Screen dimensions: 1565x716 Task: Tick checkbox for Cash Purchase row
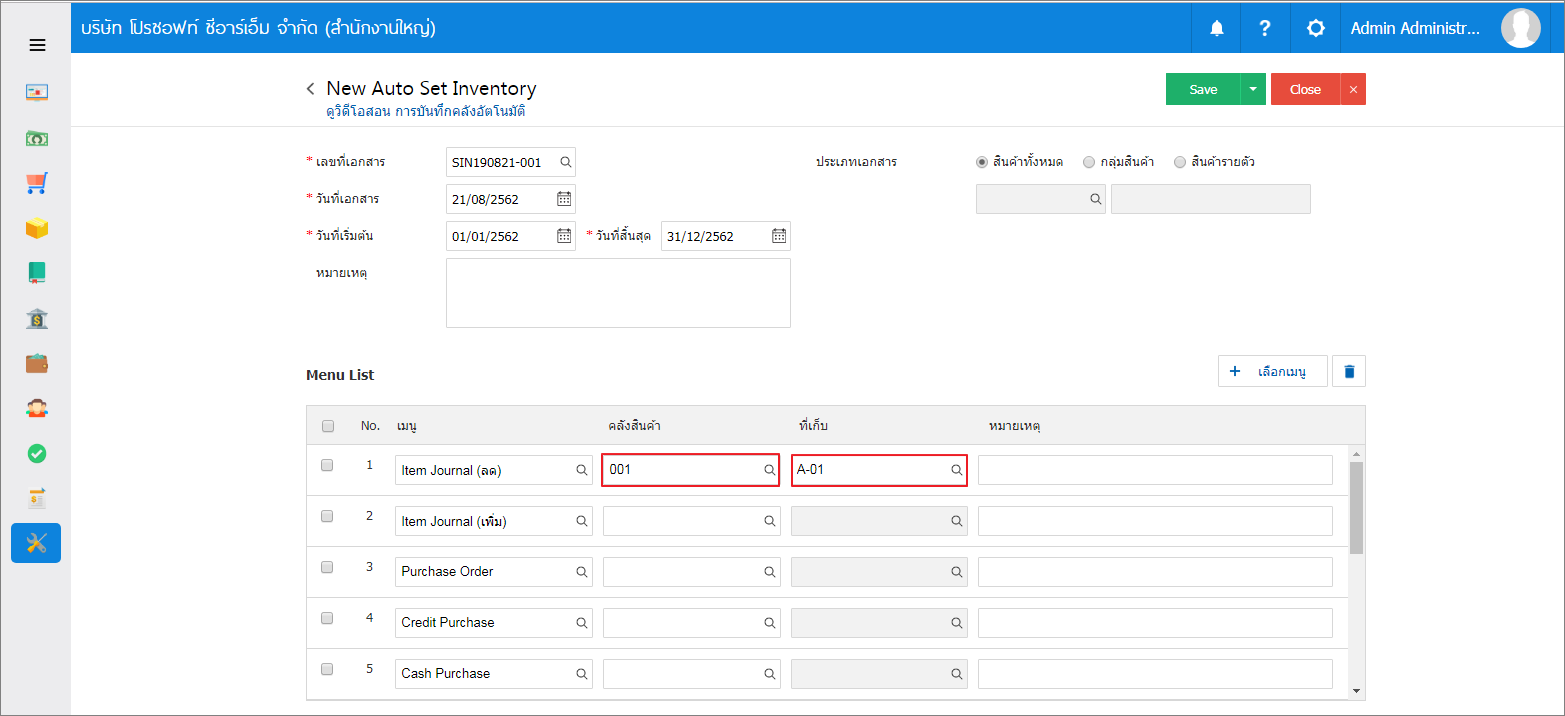327,669
